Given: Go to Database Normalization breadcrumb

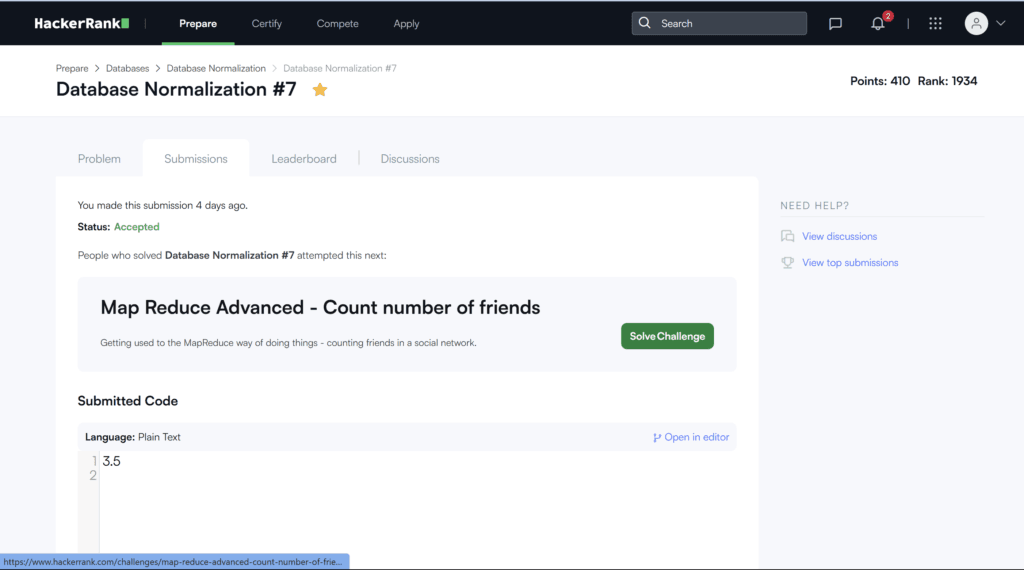Looking at the screenshot, I should tap(216, 69).
